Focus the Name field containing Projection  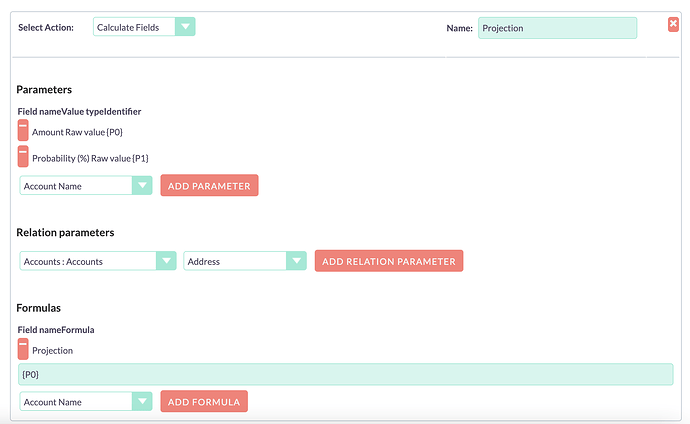tap(557, 28)
